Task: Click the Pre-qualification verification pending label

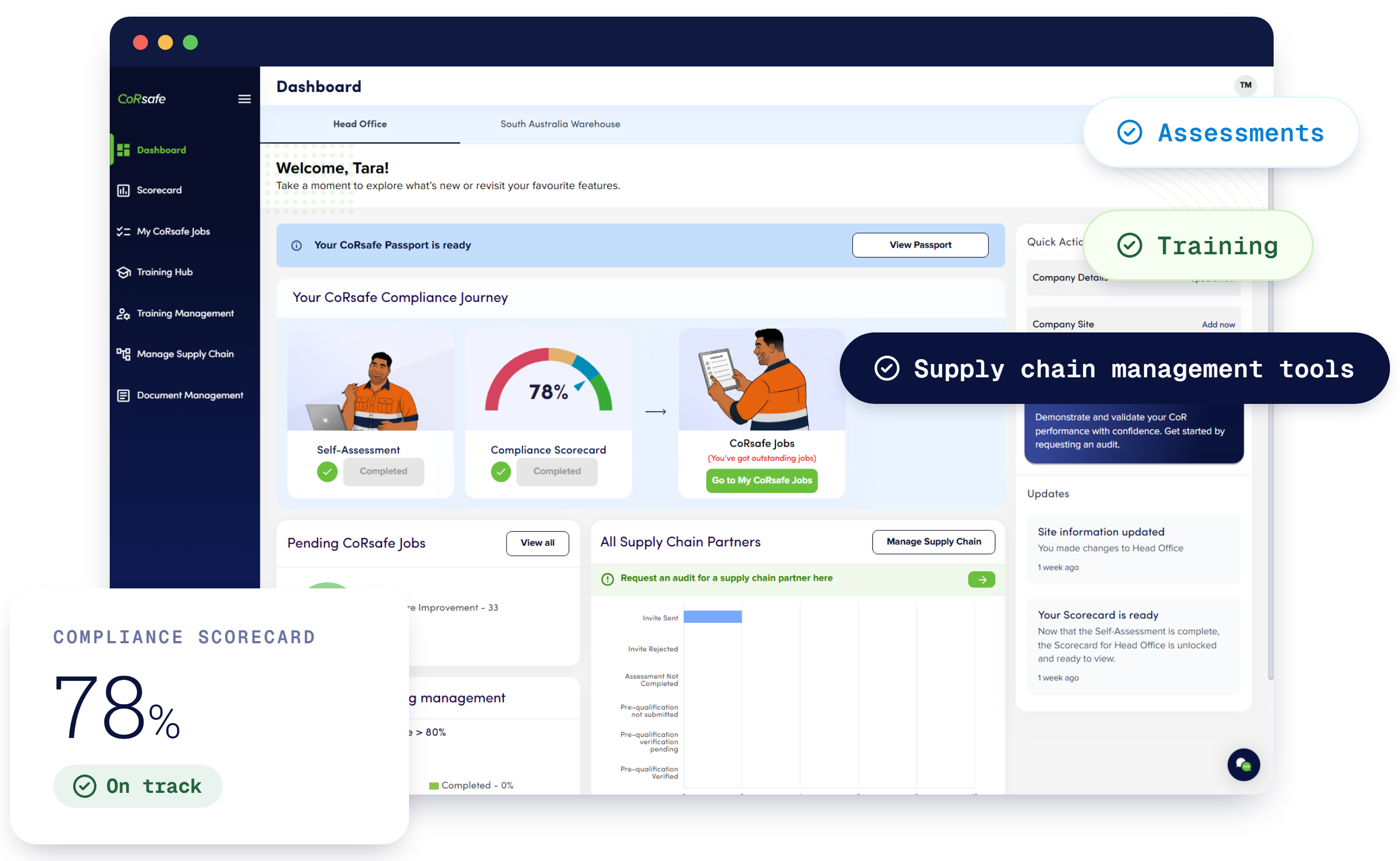Action: click(x=649, y=742)
